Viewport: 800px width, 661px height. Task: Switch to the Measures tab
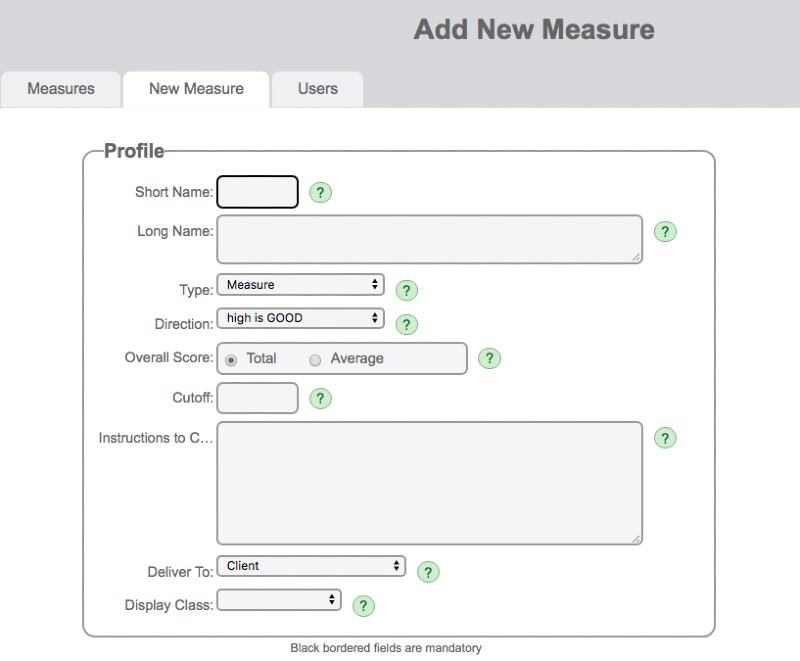60,89
